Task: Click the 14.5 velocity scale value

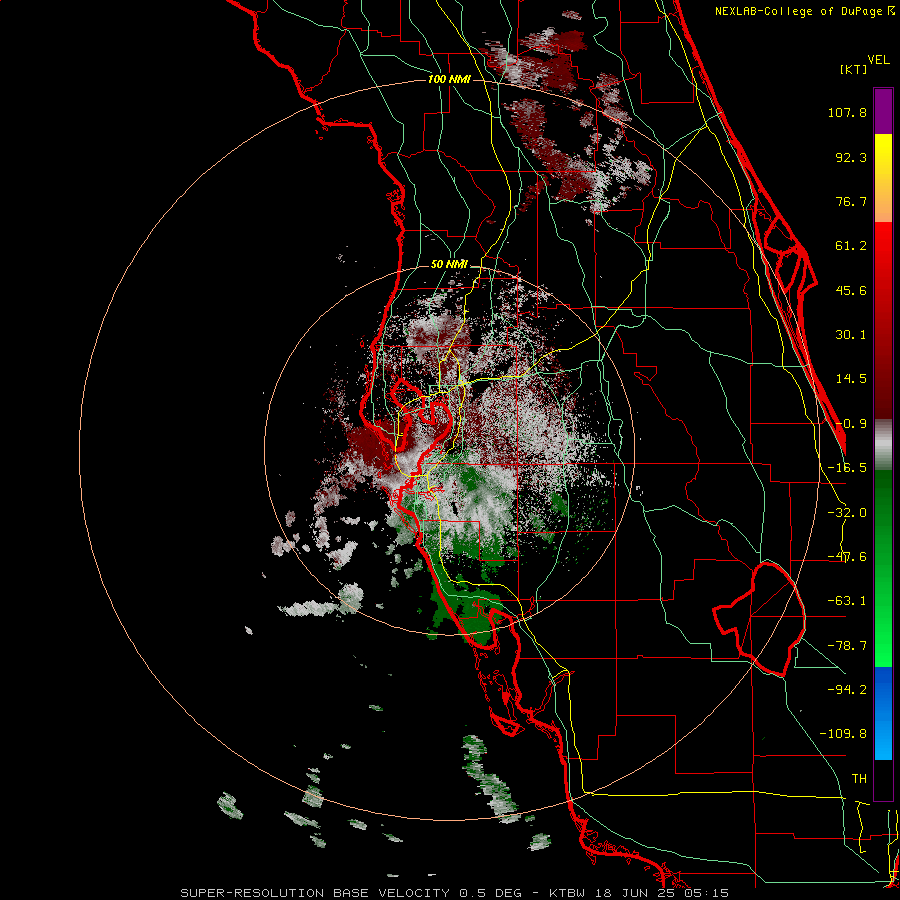Action: [x=851, y=379]
